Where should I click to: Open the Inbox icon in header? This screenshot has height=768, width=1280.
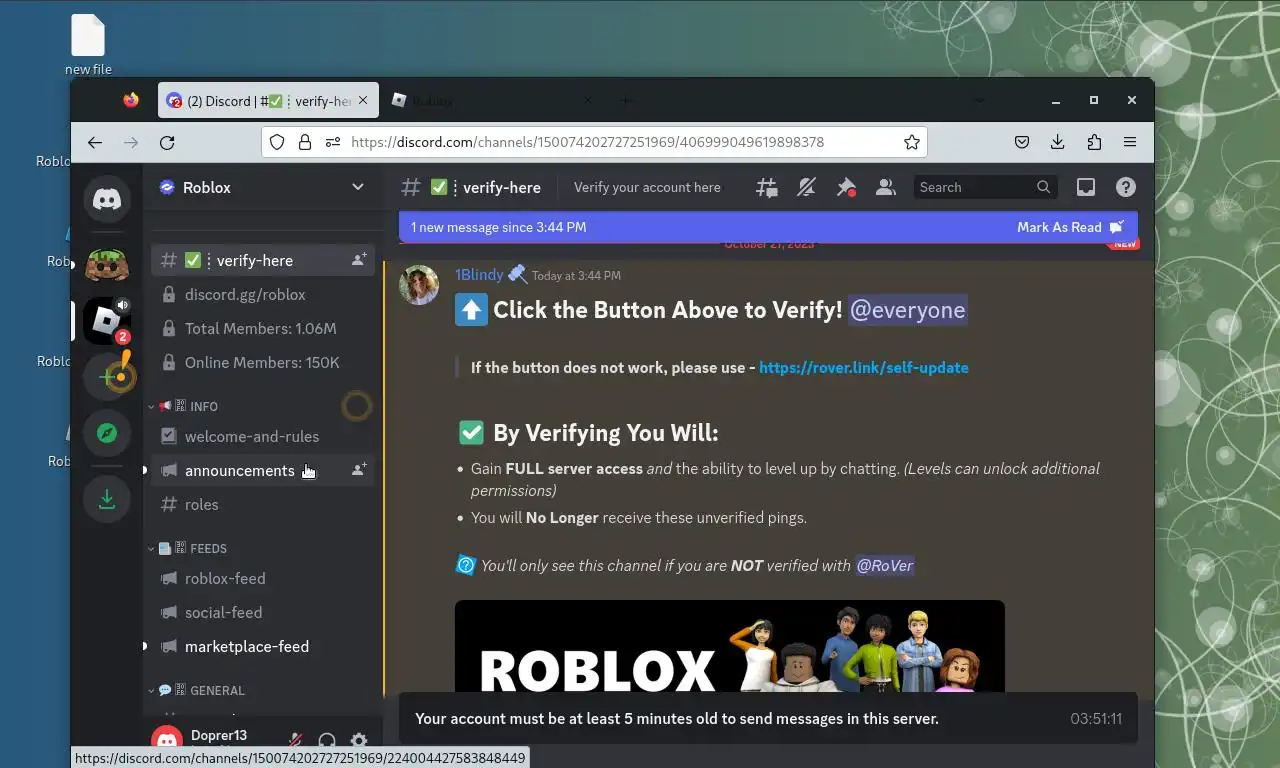coord(1086,187)
